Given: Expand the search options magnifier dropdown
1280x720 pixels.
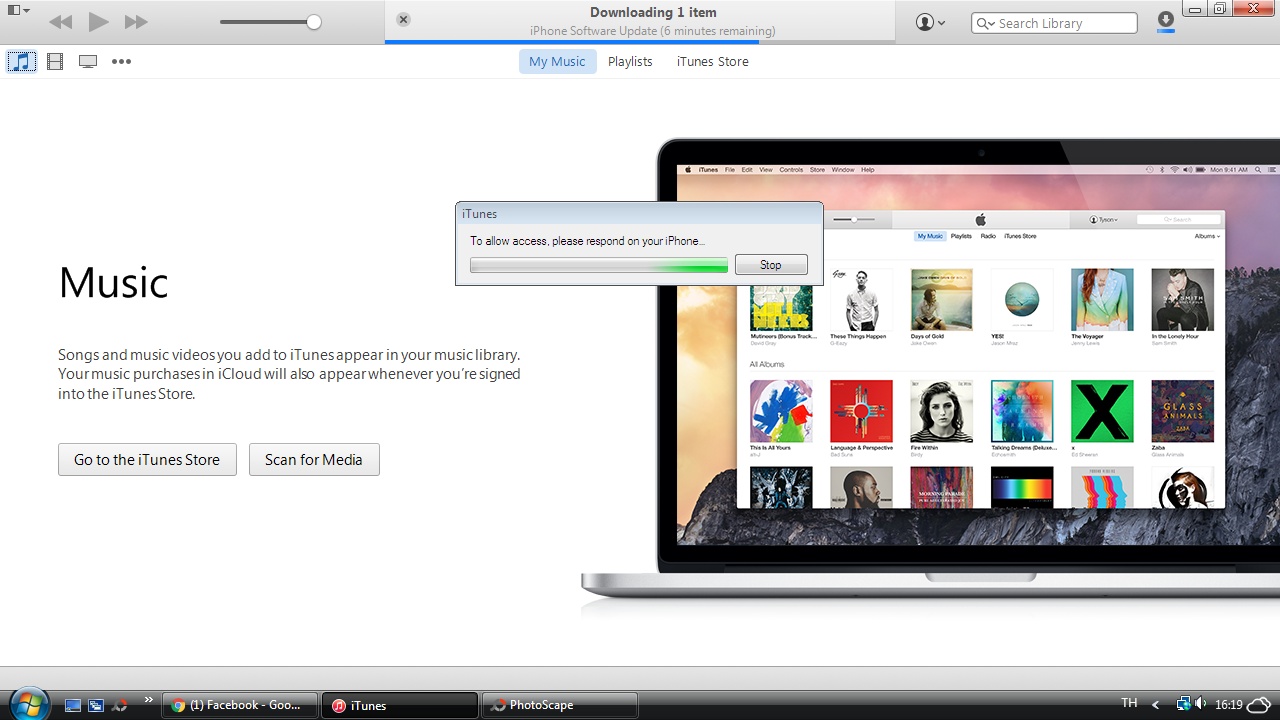Looking at the screenshot, I should pyautogui.click(x=985, y=23).
